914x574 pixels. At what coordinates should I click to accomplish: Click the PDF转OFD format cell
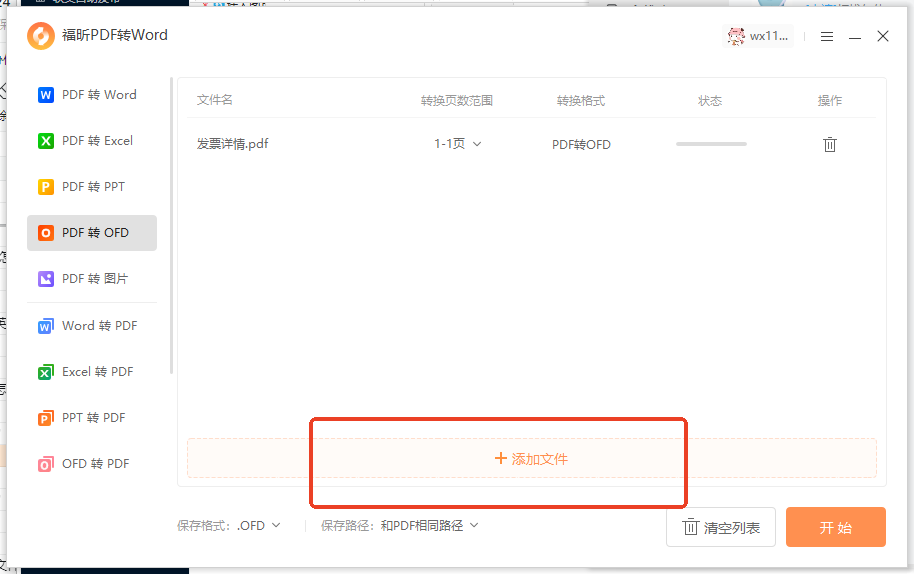pos(581,145)
